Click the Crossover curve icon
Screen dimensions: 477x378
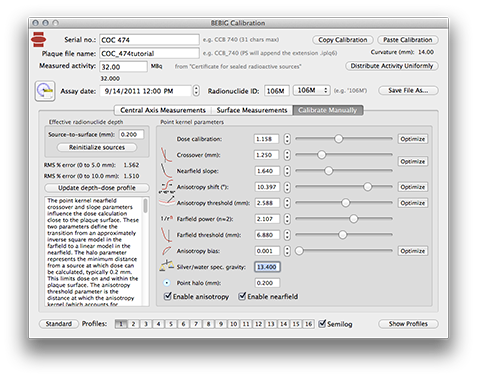tap(166, 155)
